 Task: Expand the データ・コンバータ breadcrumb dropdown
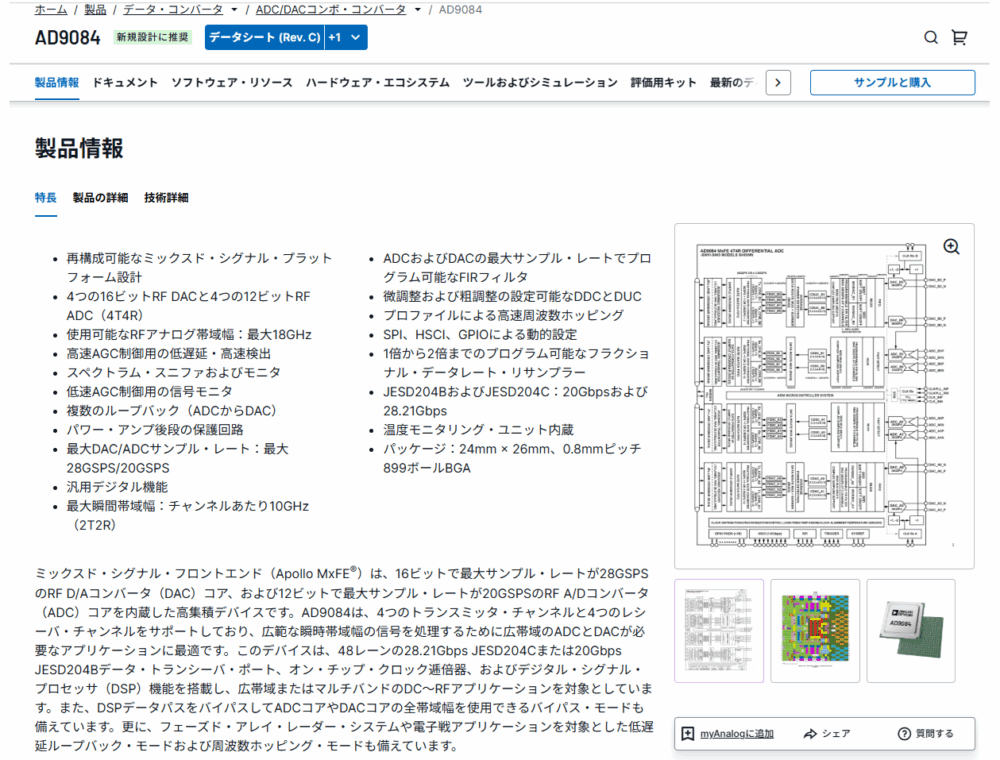(234, 10)
